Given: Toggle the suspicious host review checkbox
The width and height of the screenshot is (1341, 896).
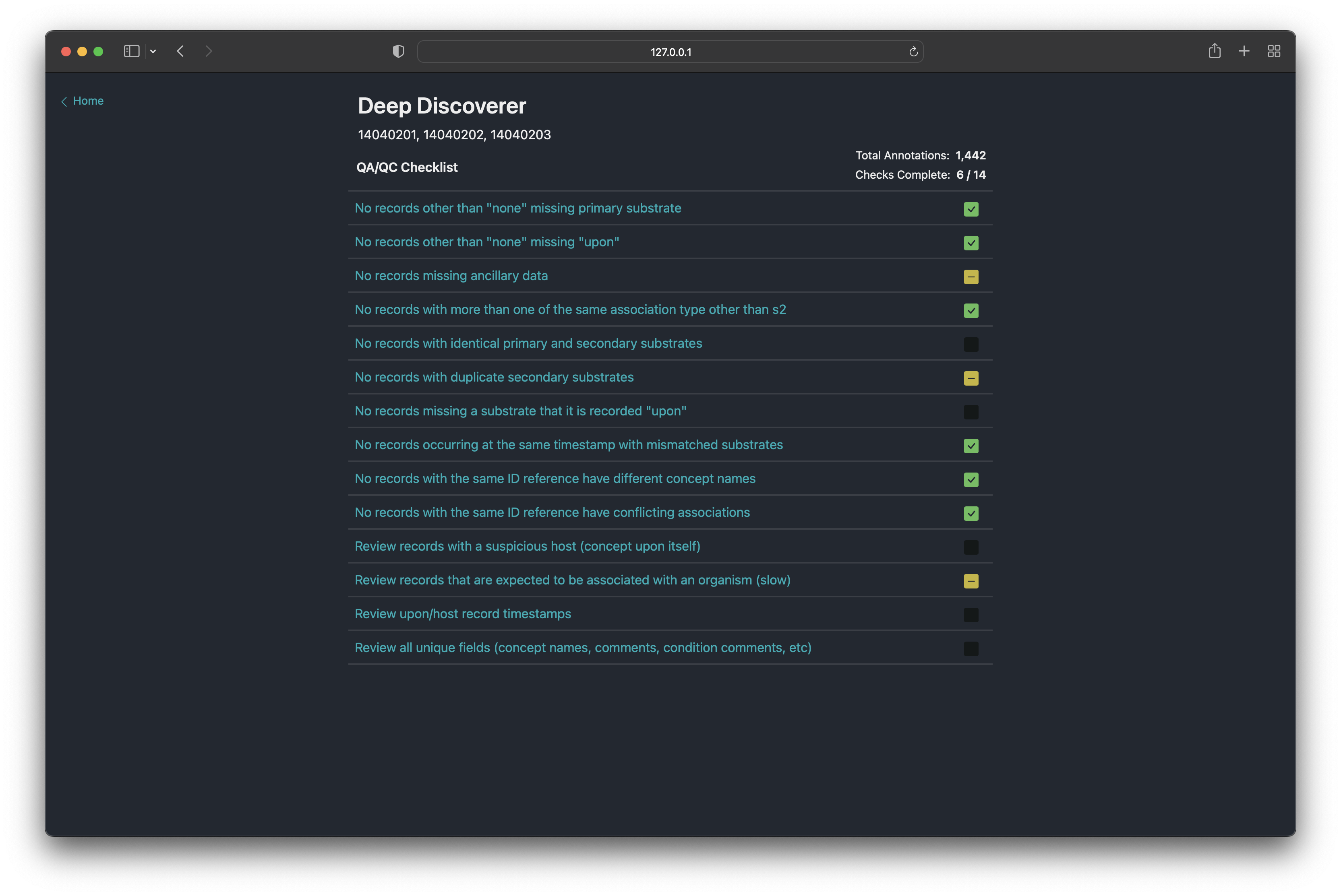Looking at the screenshot, I should [971, 547].
